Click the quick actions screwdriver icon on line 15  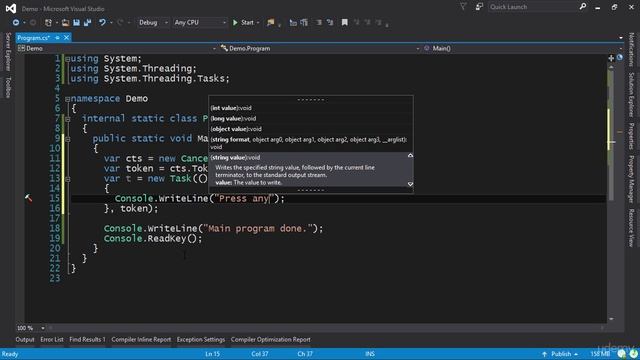(28, 198)
